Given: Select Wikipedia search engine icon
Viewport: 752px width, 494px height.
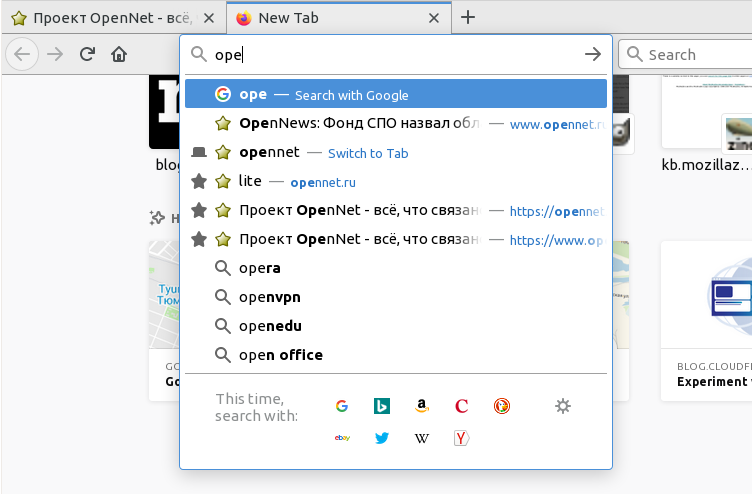Looking at the screenshot, I should 422,438.
